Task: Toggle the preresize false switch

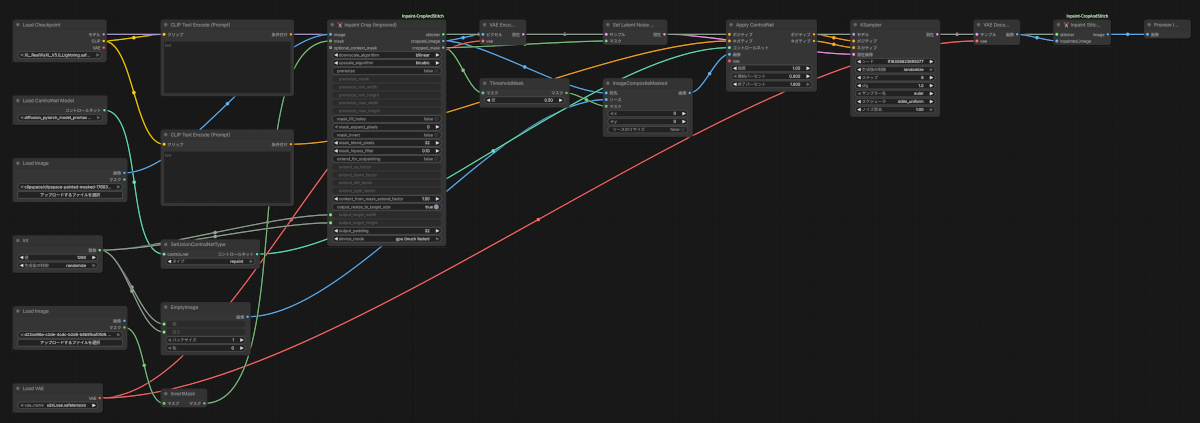Action: coord(387,71)
